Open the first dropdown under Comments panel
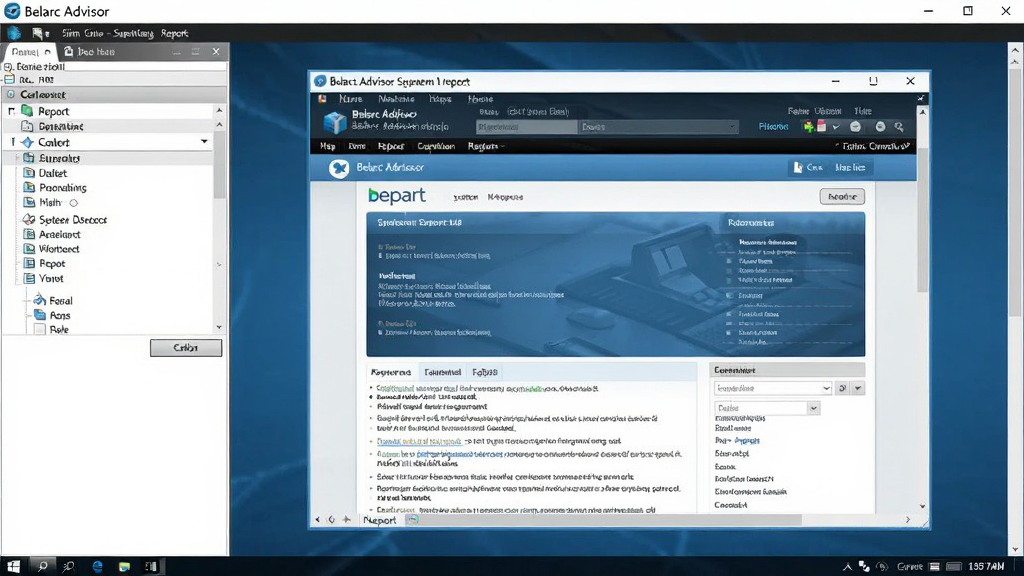 (773, 388)
